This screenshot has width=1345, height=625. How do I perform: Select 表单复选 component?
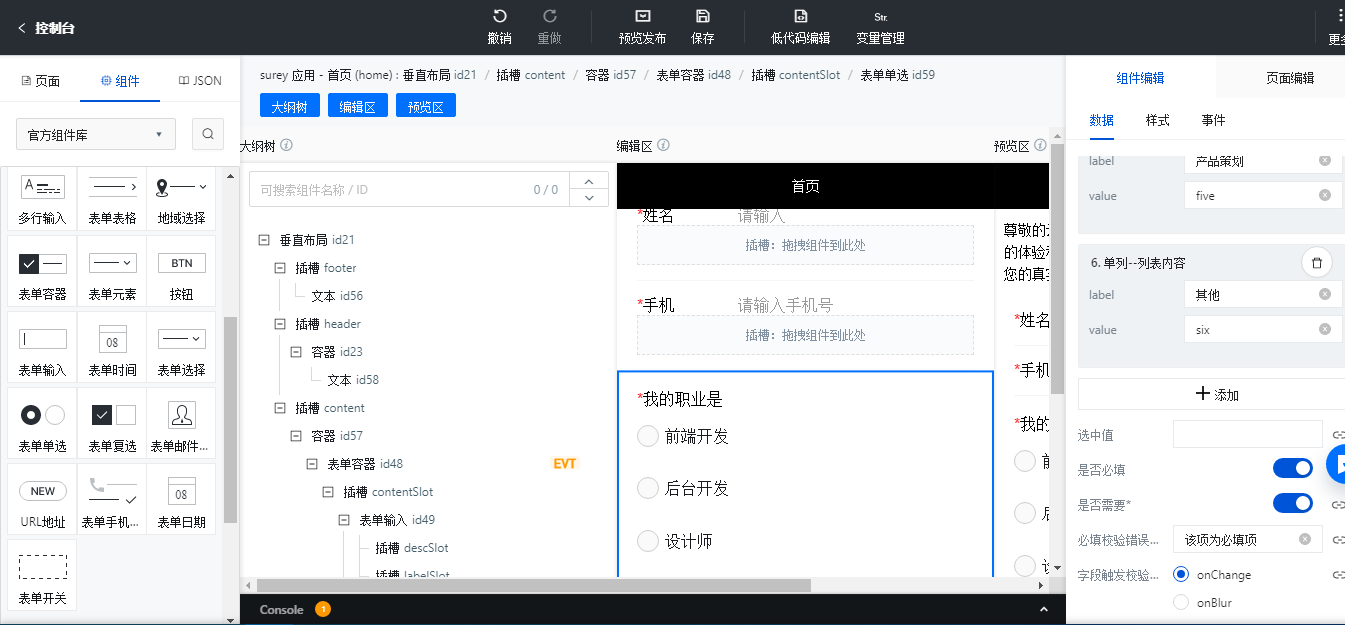112,424
